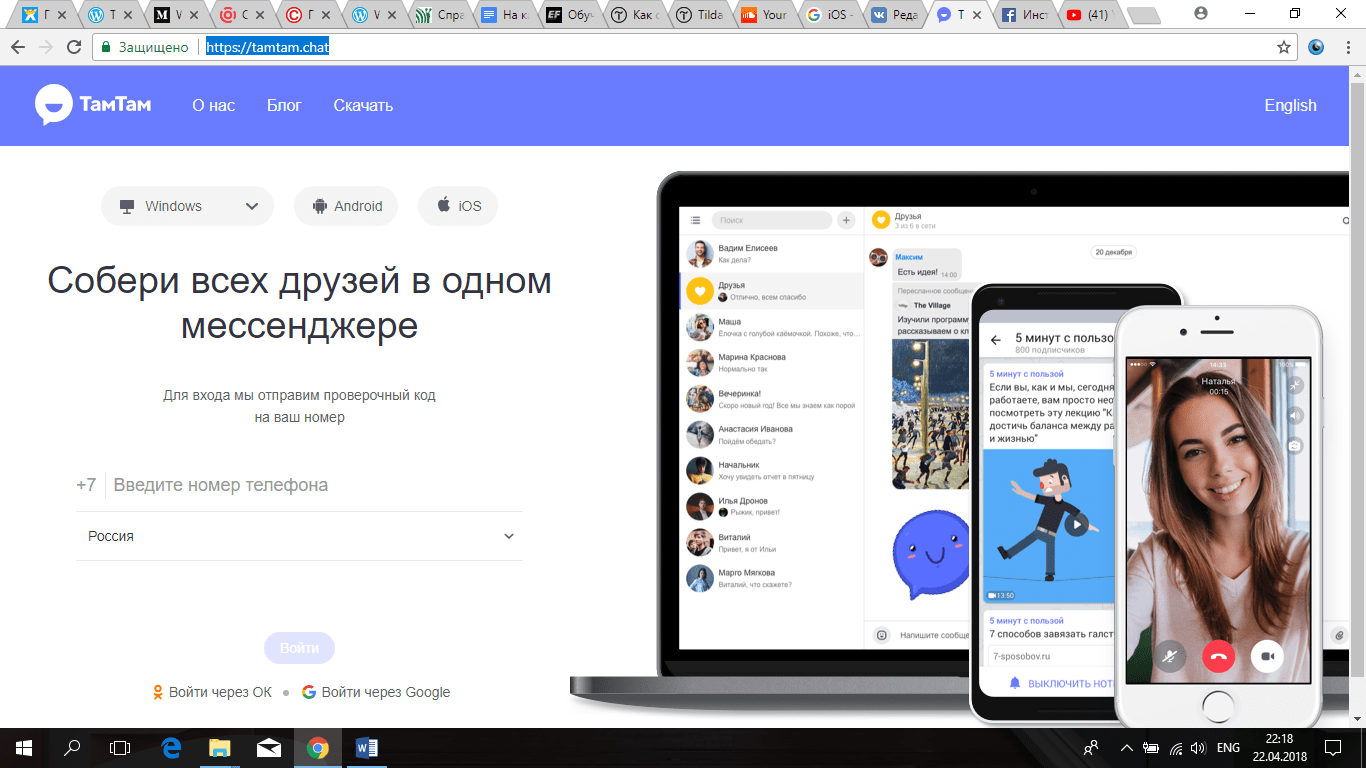
Task: Open Chrome from the taskbar
Action: click(318, 747)
